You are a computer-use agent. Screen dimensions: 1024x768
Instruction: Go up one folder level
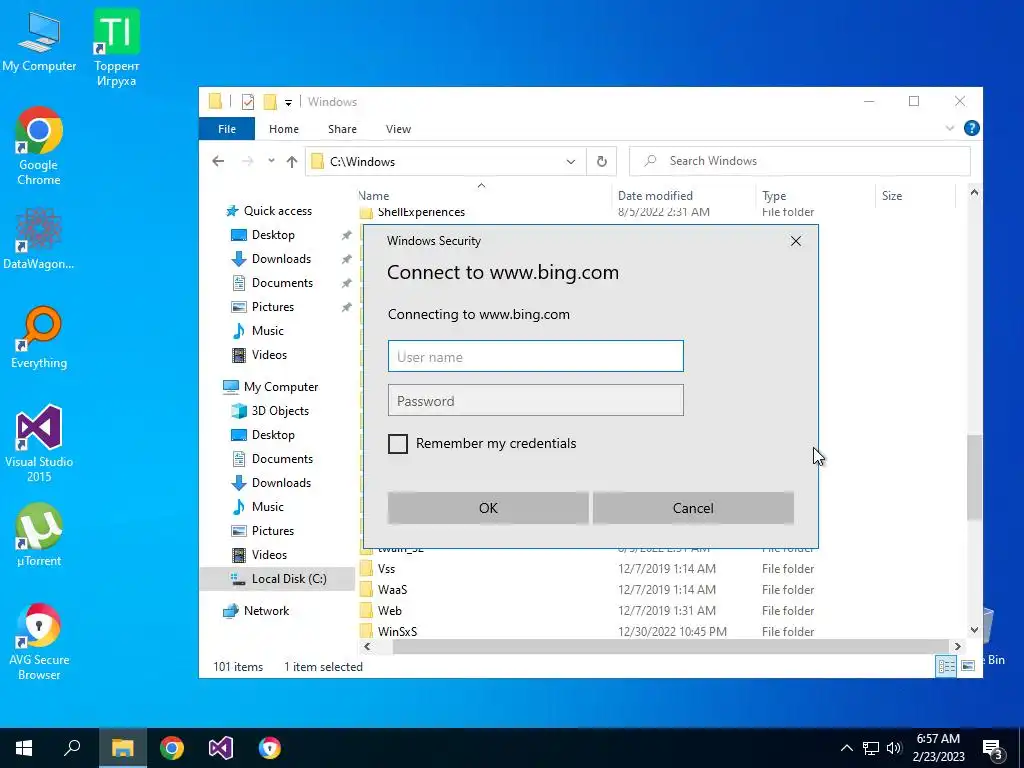pos(292,161)
